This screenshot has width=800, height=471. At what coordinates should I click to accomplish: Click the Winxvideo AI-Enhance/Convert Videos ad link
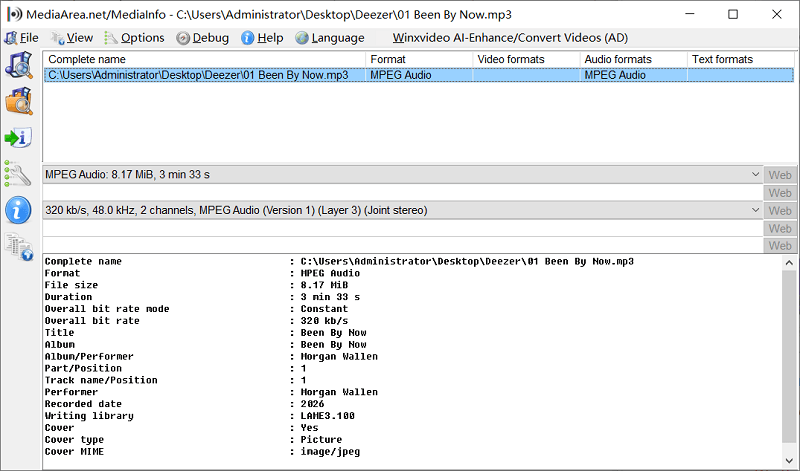point(510,38)
